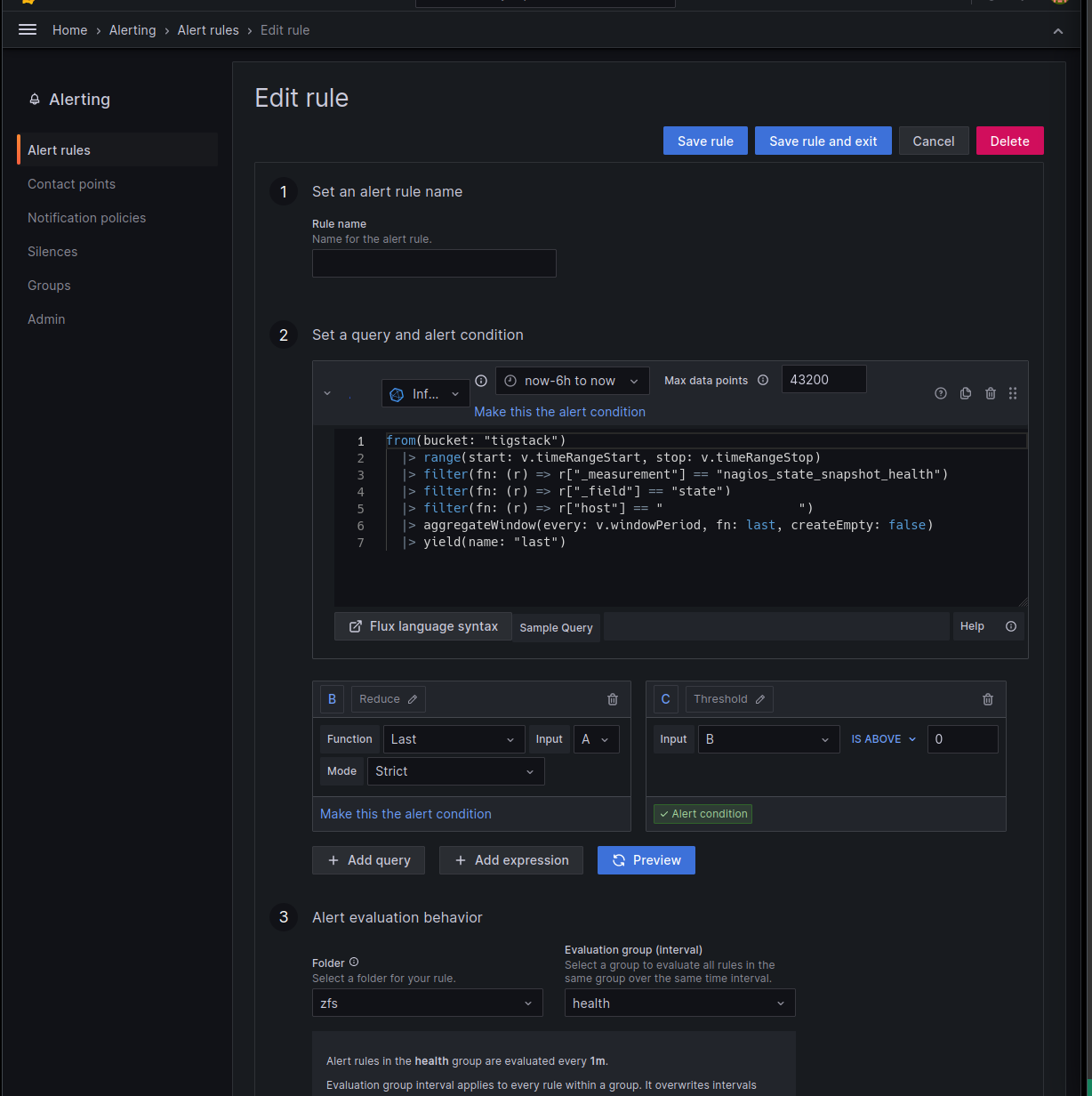The width and height of the screenshot is (1092, 1096).
Task: Make expression B the alert condition
Action: click(x=405, y=814)
